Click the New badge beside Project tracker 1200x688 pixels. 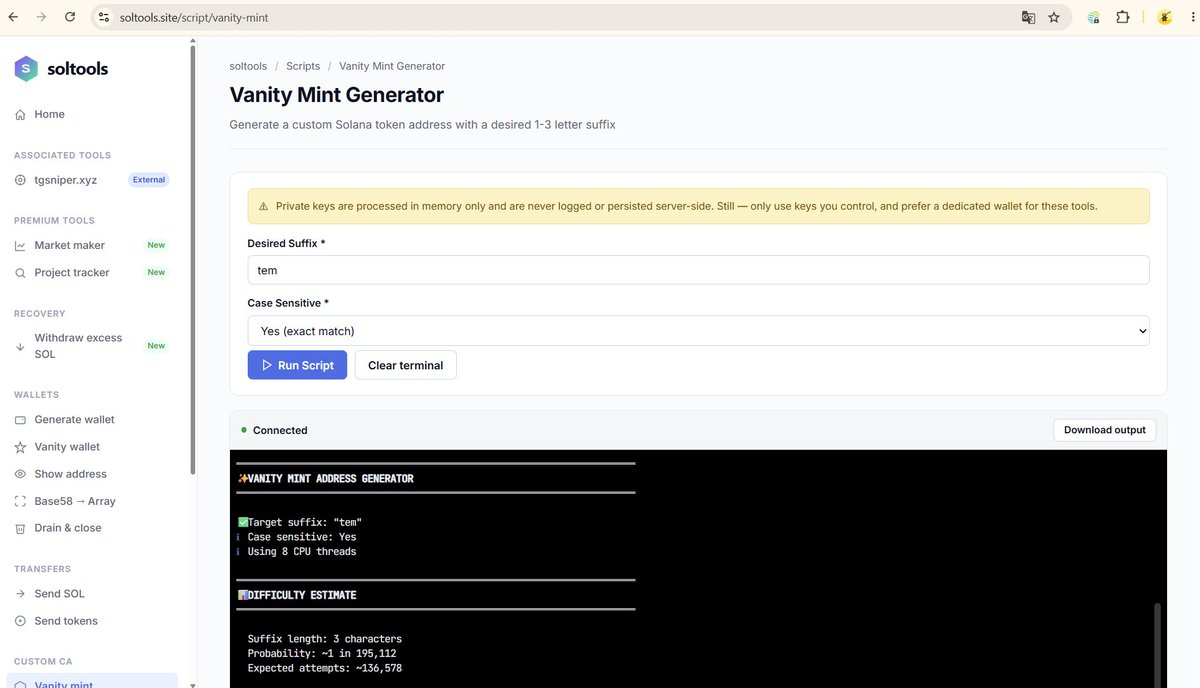point(156,272)
